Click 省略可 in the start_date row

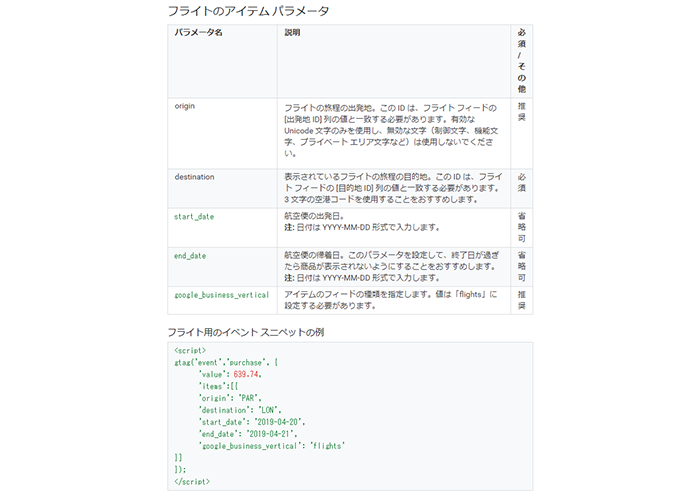coord(521,227)
